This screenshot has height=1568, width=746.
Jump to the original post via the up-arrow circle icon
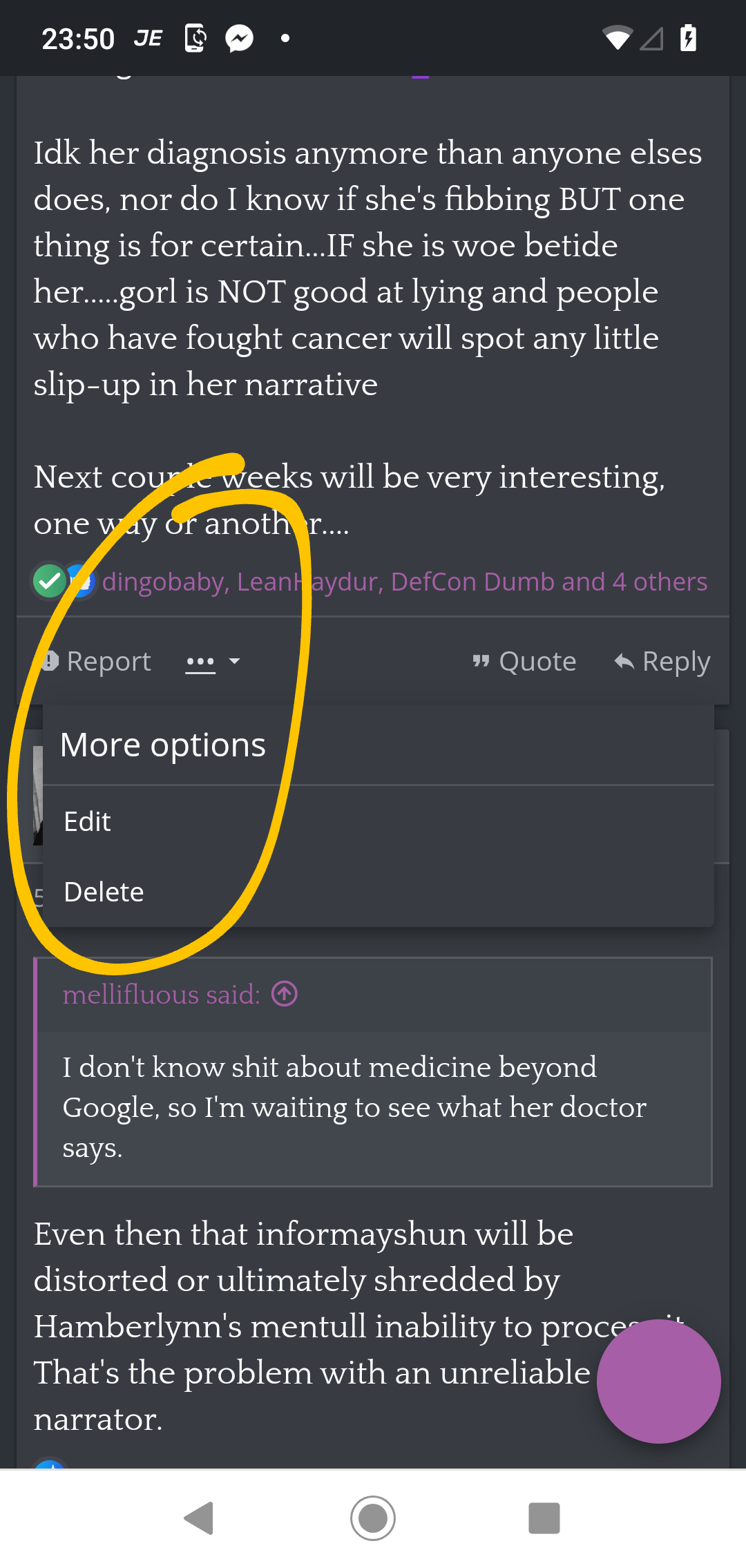285,994
